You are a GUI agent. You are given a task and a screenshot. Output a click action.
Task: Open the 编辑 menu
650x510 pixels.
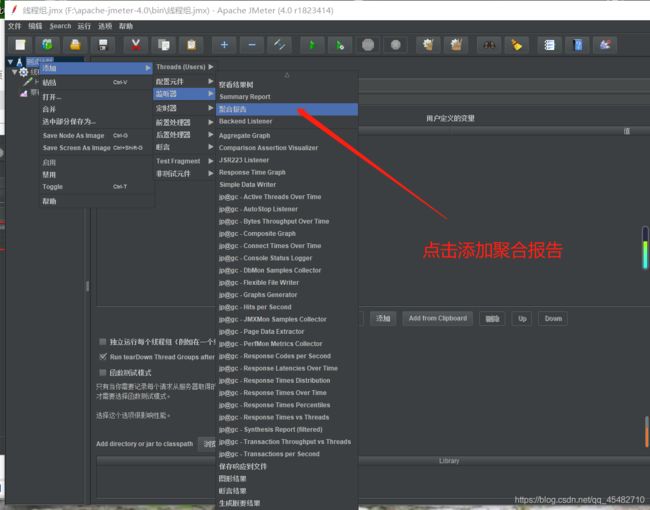click(35, 26)
